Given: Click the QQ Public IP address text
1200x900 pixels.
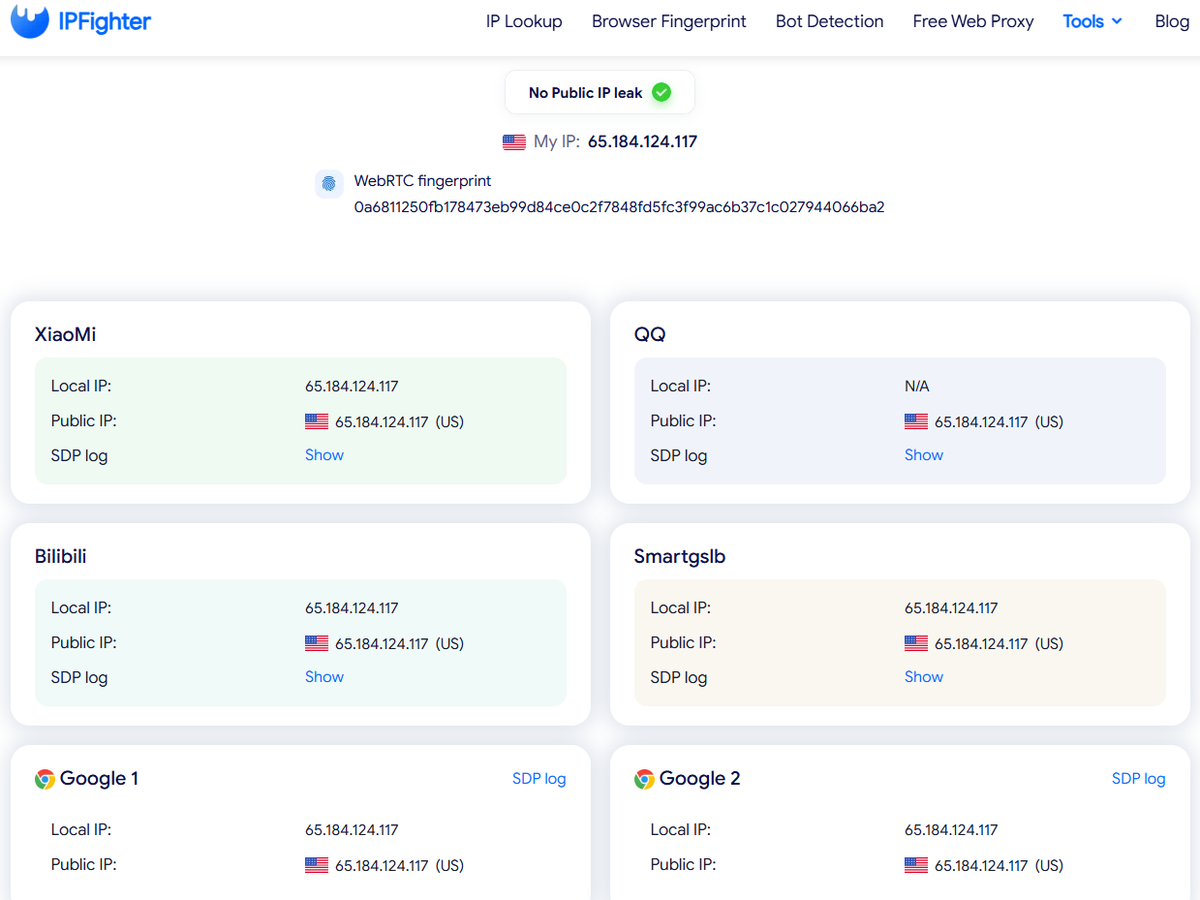Looking at the screenshot, I should (x=982, y=422).
